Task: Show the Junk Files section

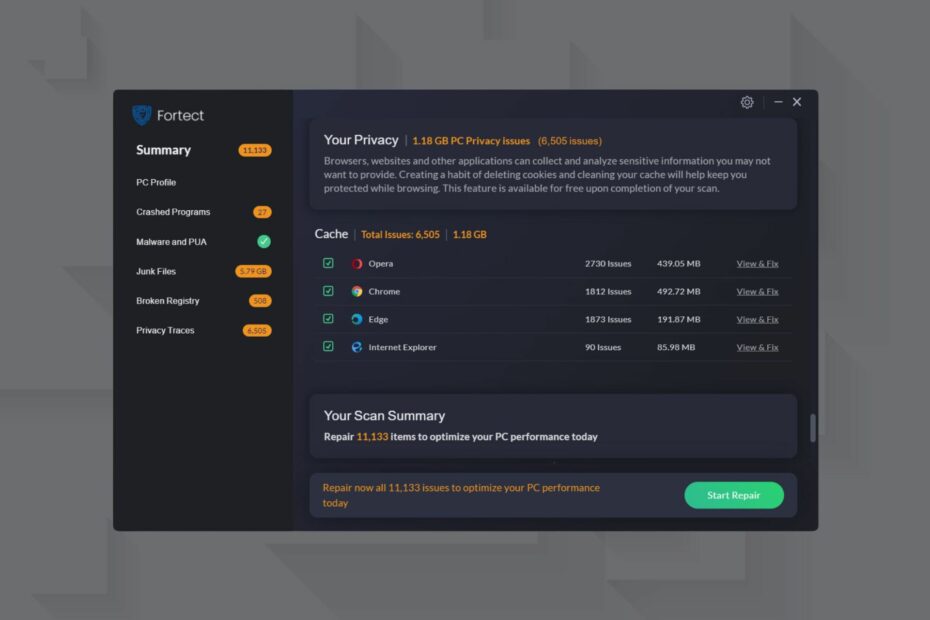Action: 156,271
